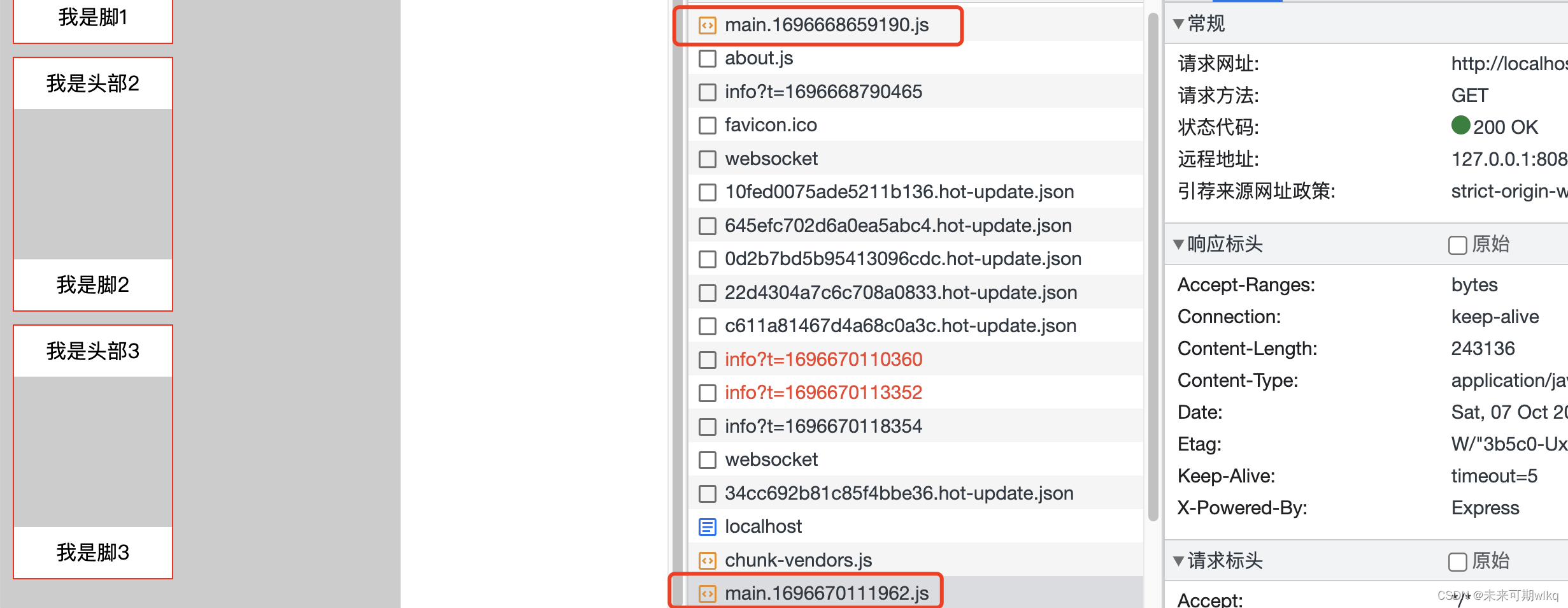Click icon beside c611a81467d4a68c0a3c.hot-update.json
Viewport: 1568px width, 608px height.
708,326
